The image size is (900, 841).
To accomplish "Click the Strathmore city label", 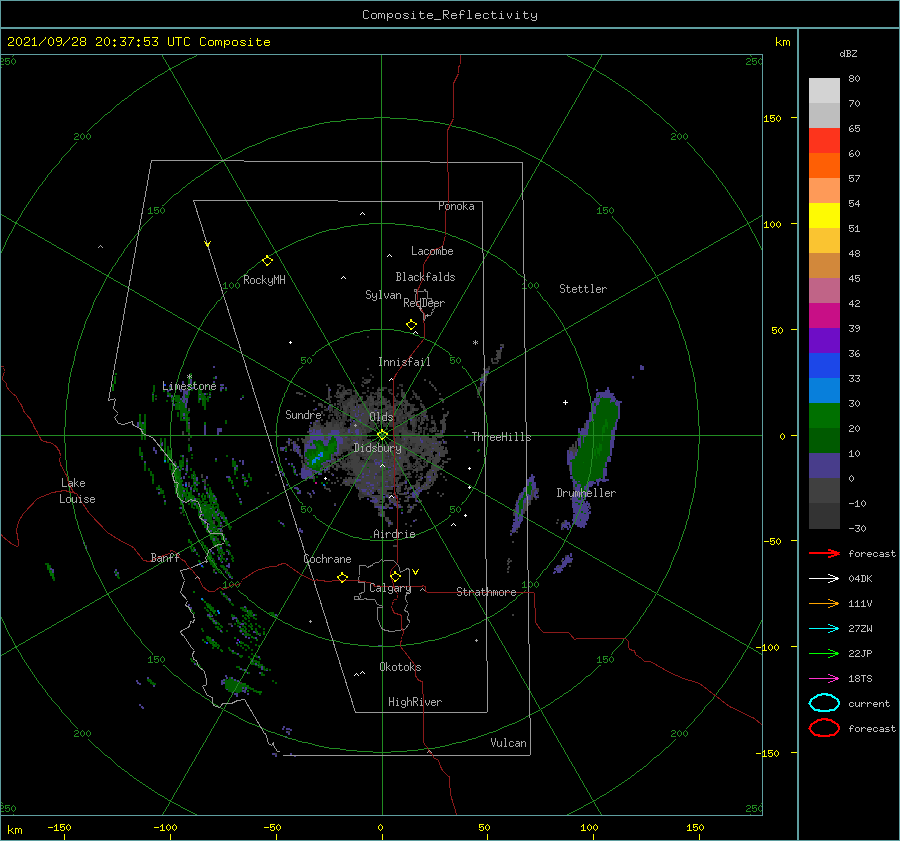I will [x=486, y=592].
